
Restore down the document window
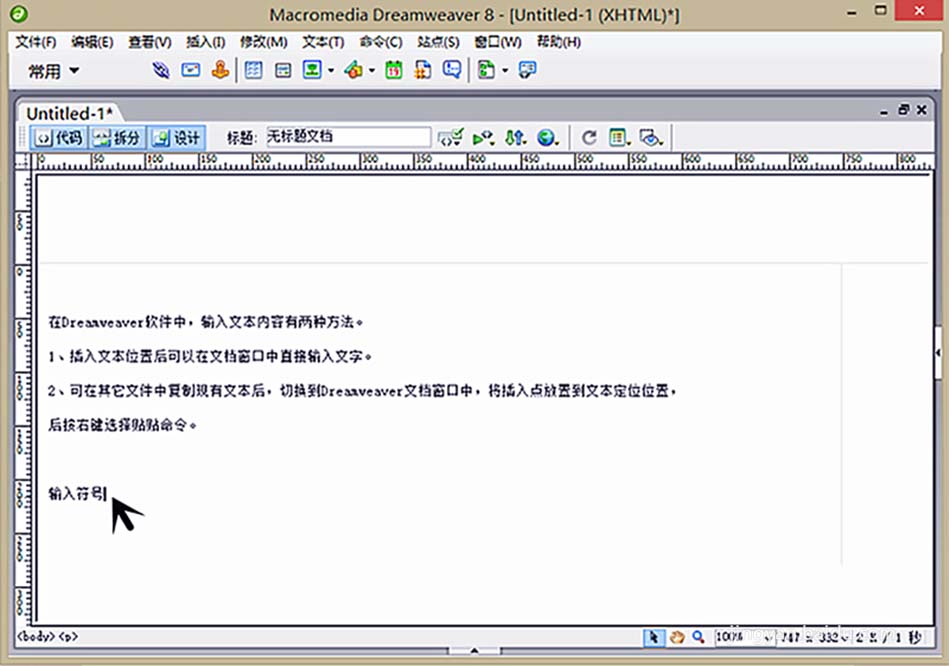(x=903, y=110)
